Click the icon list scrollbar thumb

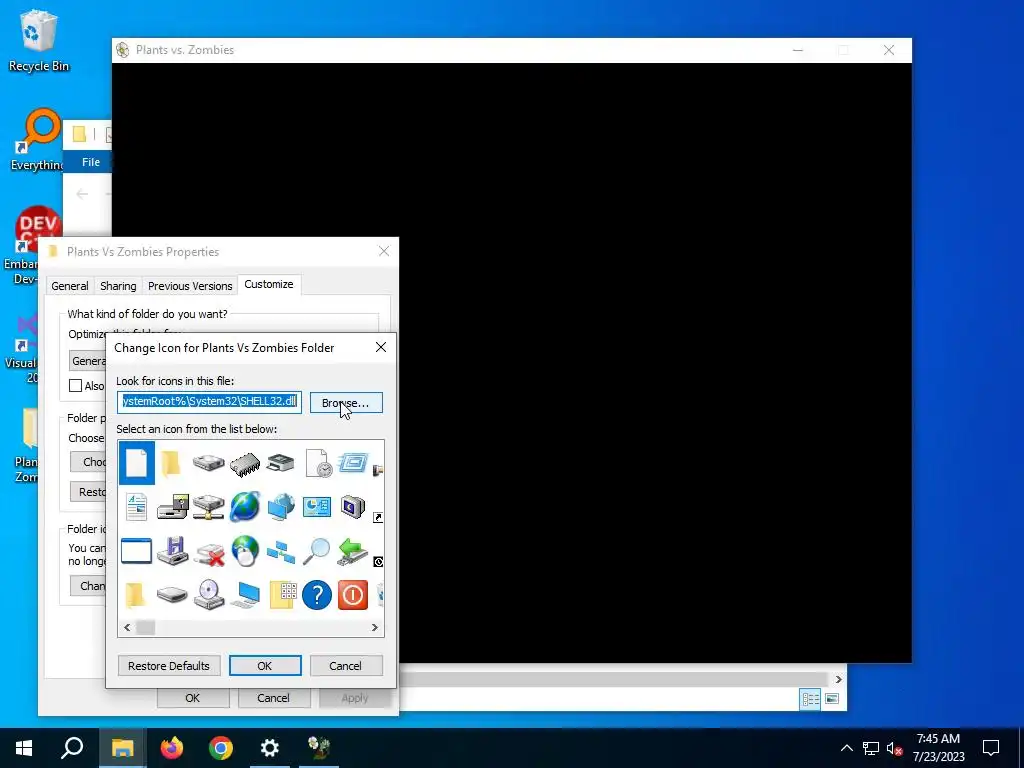pyautogui.click(x=146, y=628)
